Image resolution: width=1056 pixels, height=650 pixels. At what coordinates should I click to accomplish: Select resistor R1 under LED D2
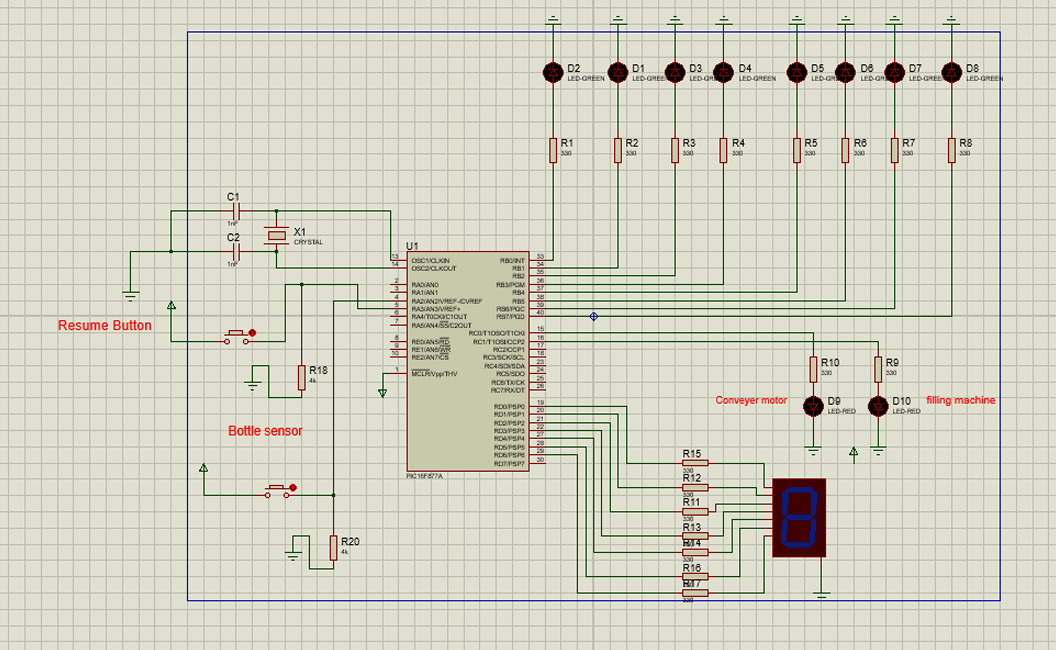(x=553, y=150)
